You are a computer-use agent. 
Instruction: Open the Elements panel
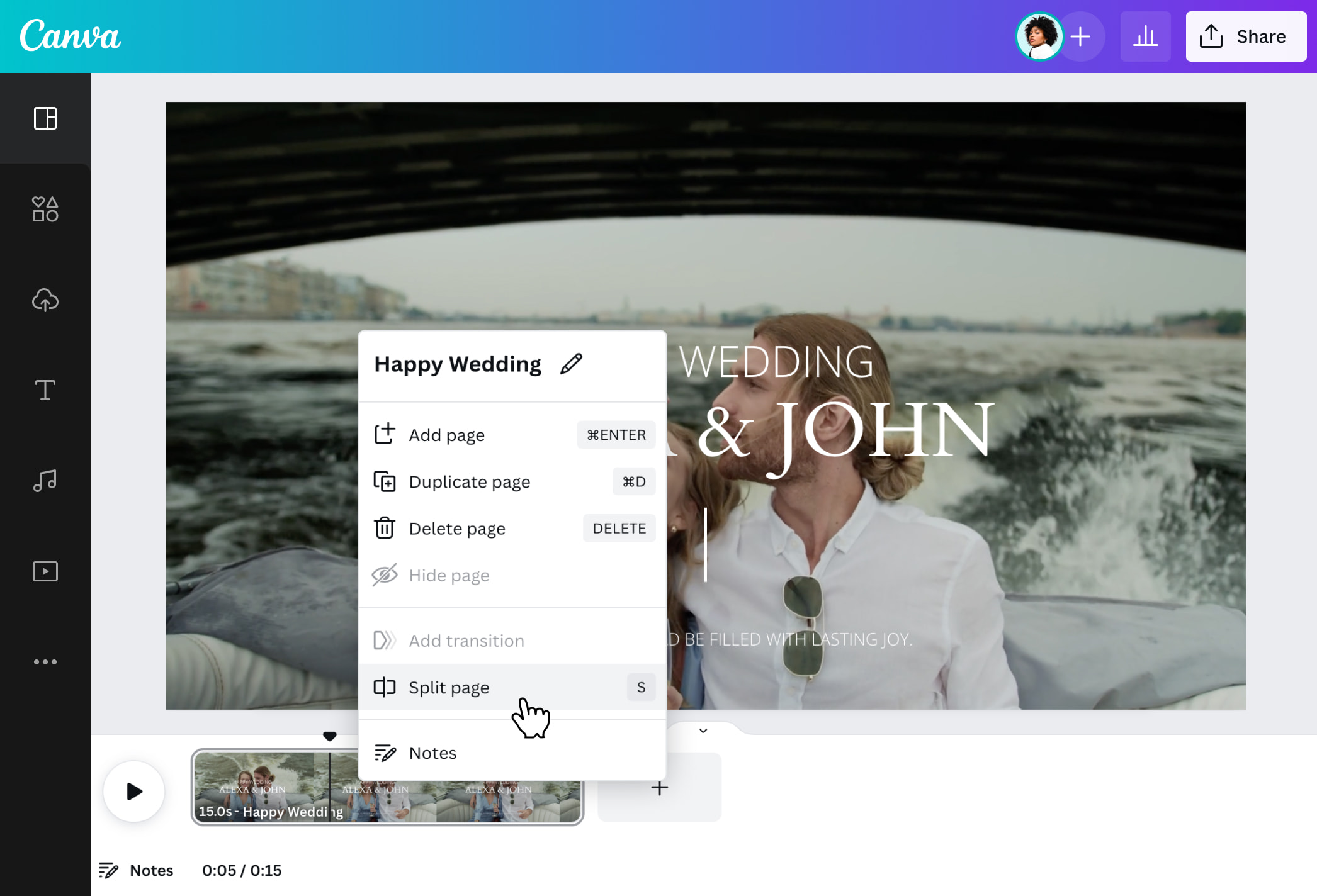[x=45, y=210]
